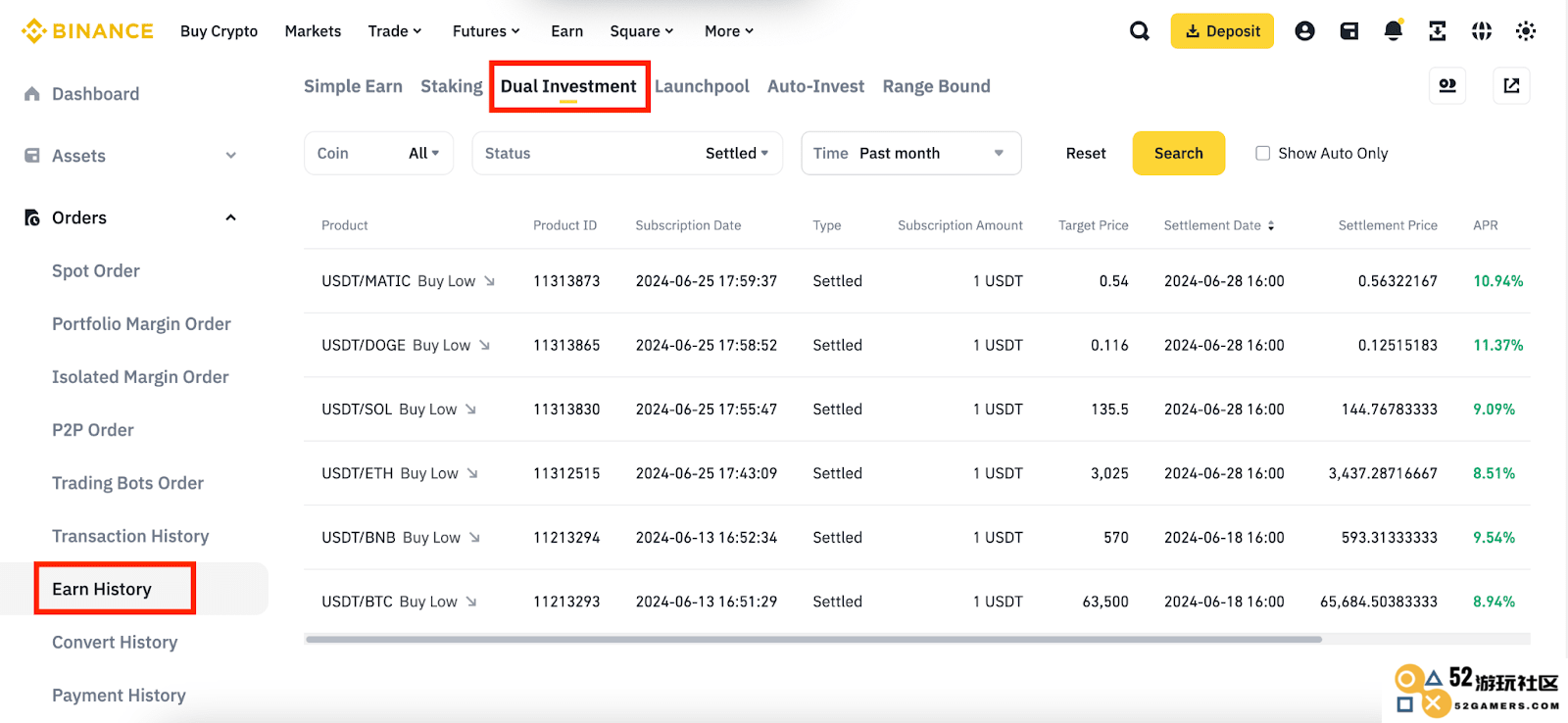
Task: Click arrow icon beside USDT/DOGE Buy Low
Action: [x=484, y=345]
